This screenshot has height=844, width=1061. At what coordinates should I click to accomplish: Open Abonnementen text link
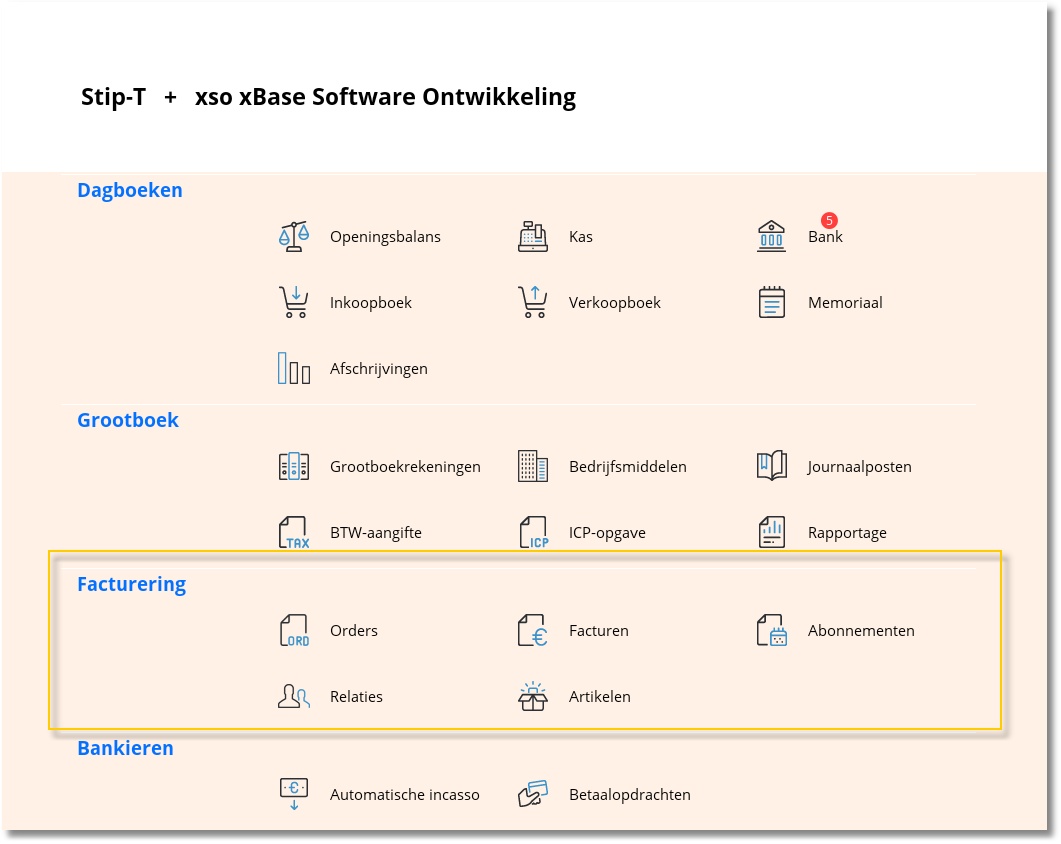click(x=861, y=631)
